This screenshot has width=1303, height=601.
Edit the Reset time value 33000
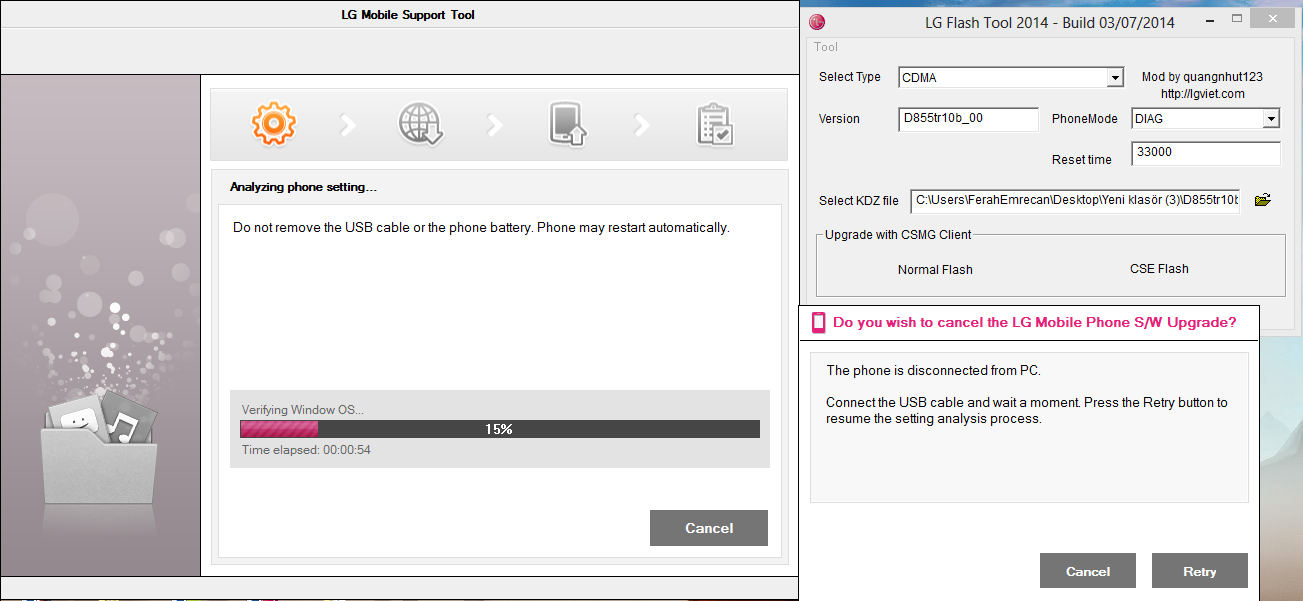click(1206, 153)
